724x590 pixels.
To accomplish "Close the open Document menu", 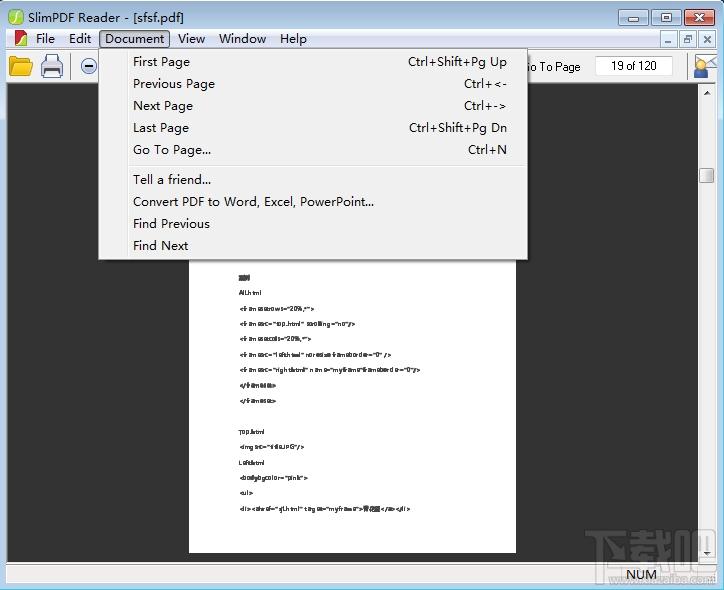I will pyautogui.click(x=134, y=39).
